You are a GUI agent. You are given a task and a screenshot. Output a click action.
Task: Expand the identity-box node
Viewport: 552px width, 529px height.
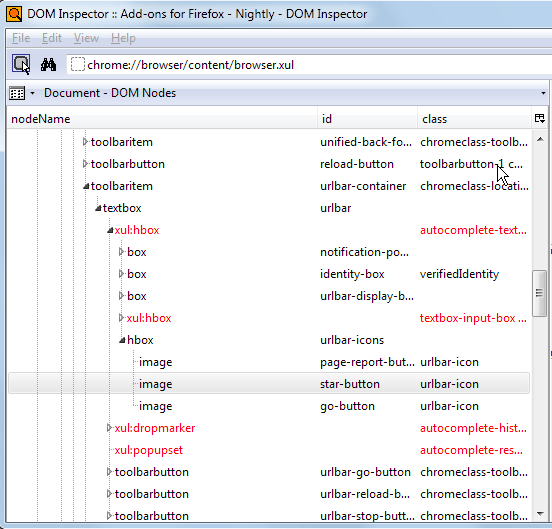click(x=121, y=274)
